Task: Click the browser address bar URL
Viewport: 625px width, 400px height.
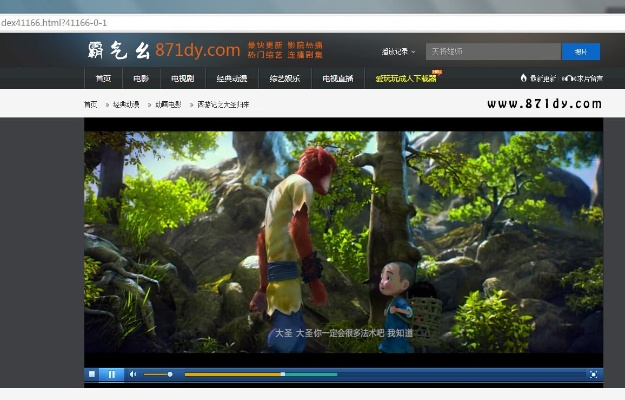Action: click(x=55, y=22)
